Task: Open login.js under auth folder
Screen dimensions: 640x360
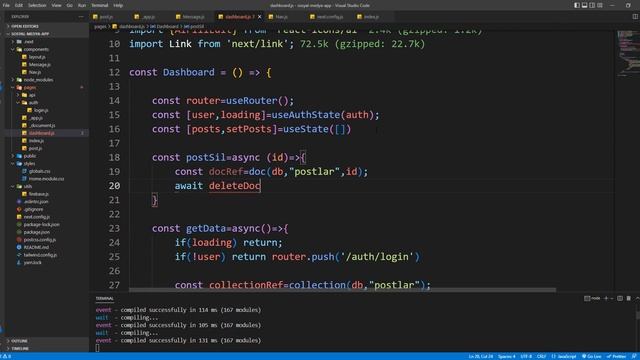Action: click(x=41, y=110)
